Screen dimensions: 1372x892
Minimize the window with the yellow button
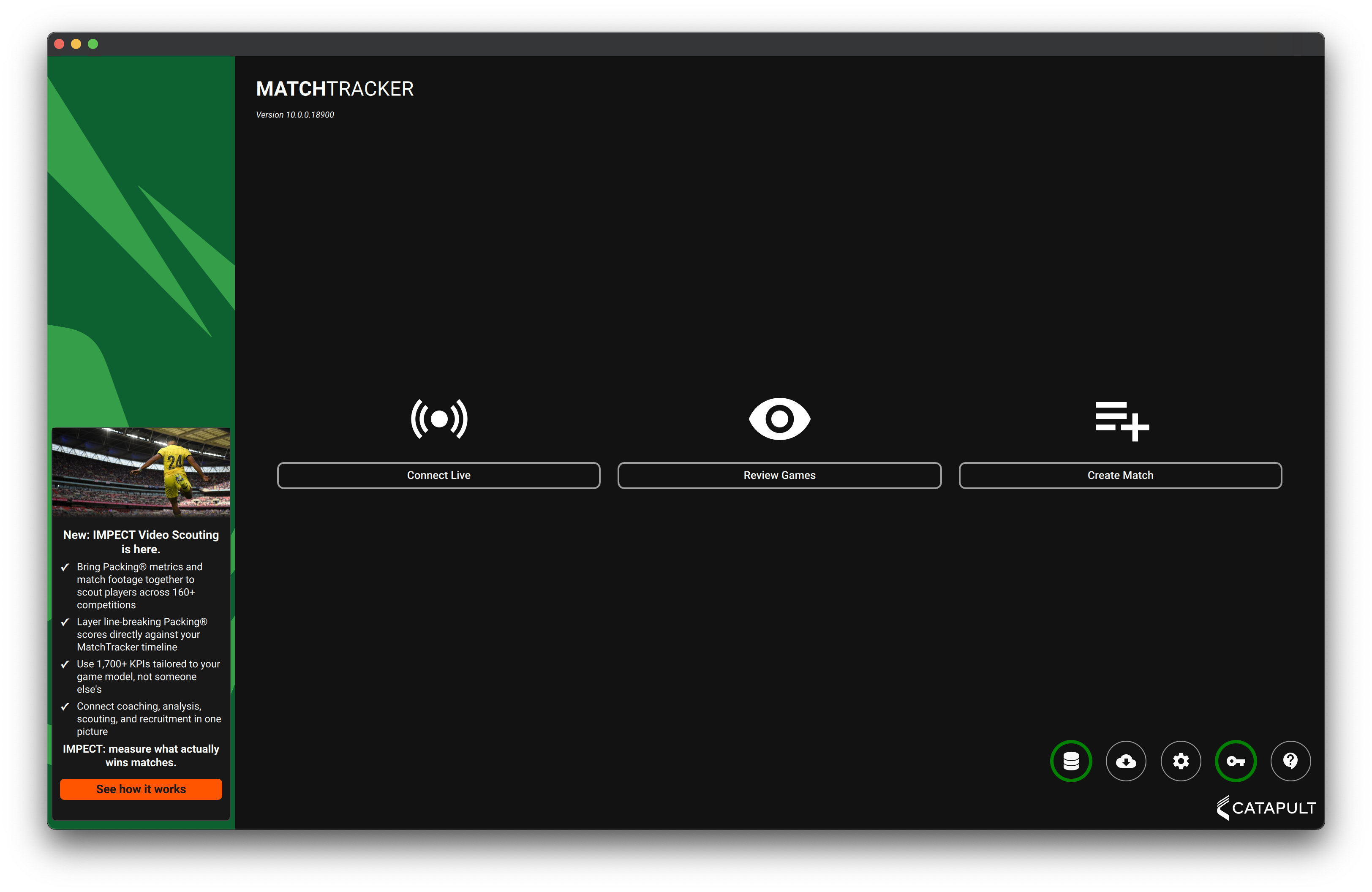click(76, 44)
